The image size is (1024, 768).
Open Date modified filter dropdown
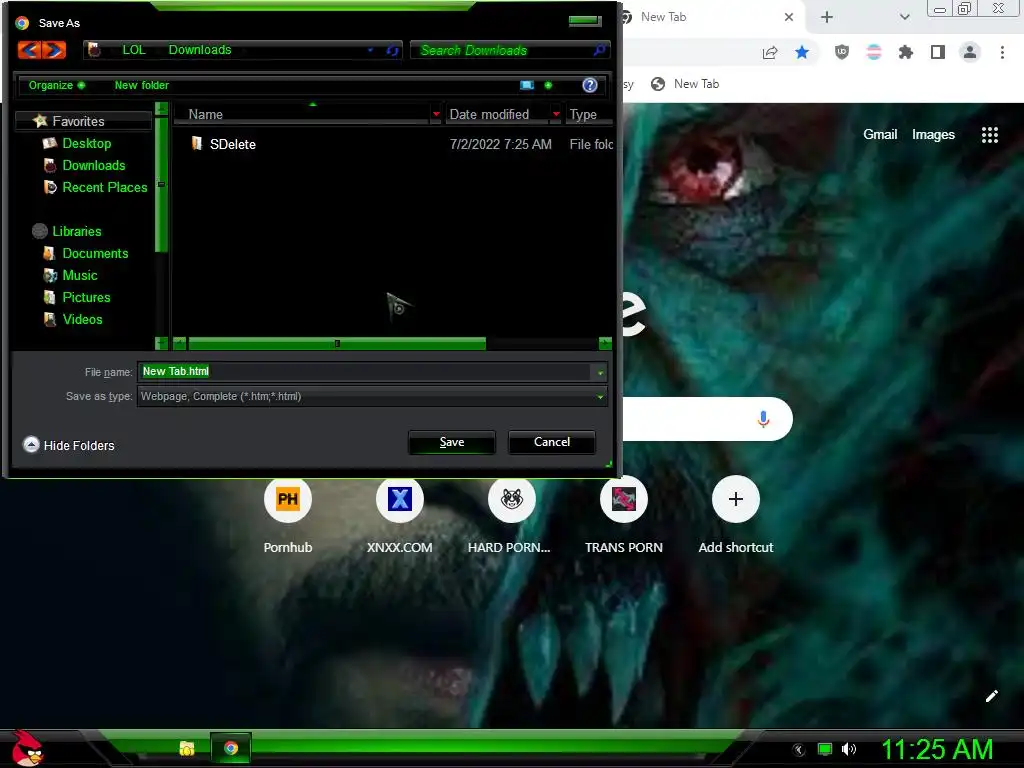[556, 114]
